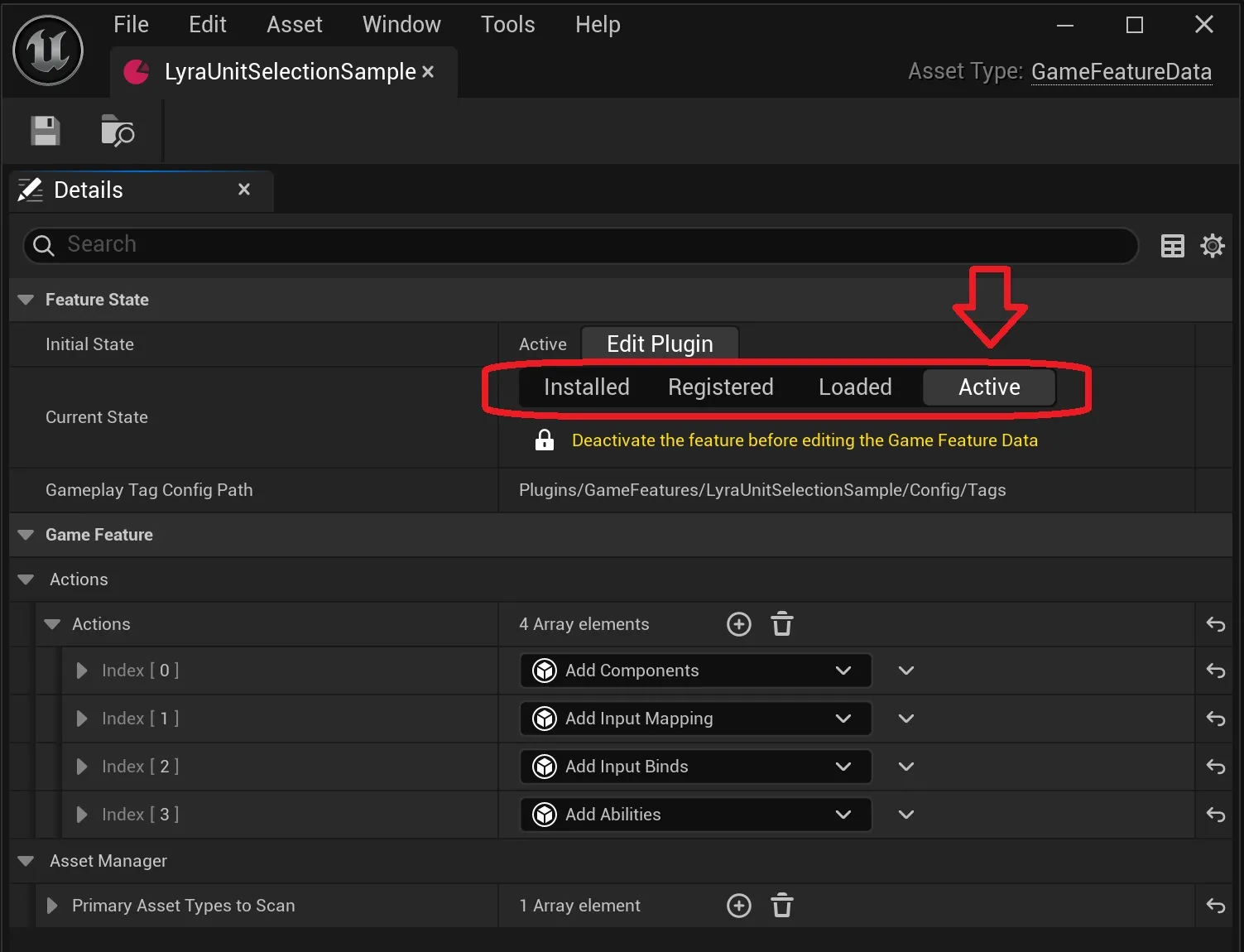Viewport: 1244px width, 952px height.
Task: Click the lock icon beside deactivate warning
Action: (x=544, y=440)
